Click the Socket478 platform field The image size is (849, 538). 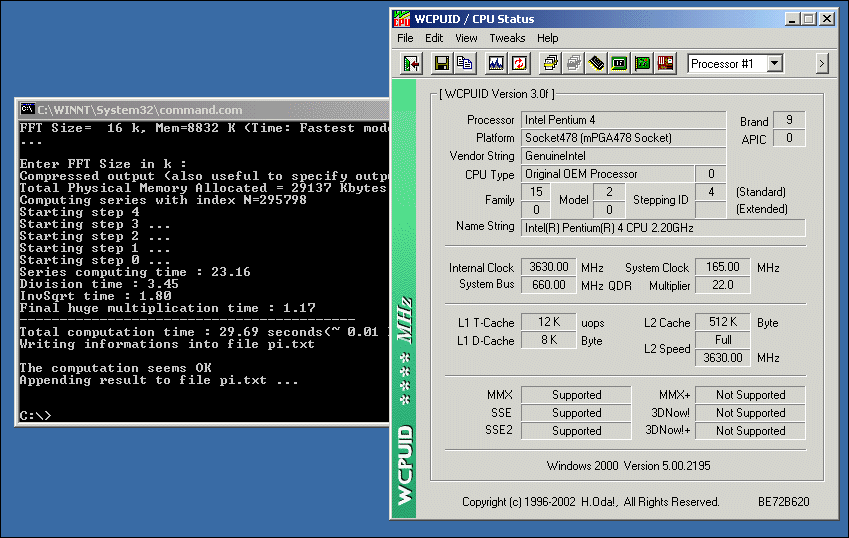[623, 137]
